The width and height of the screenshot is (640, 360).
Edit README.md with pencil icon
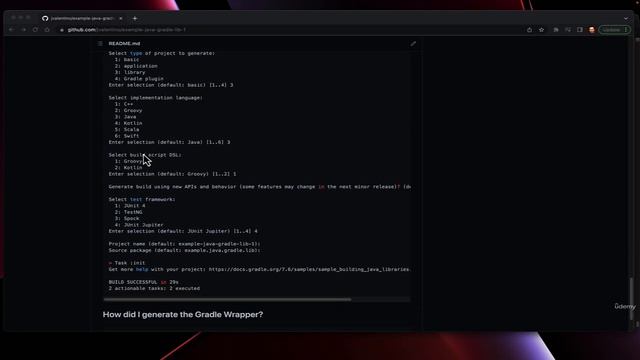pos(413,43)
